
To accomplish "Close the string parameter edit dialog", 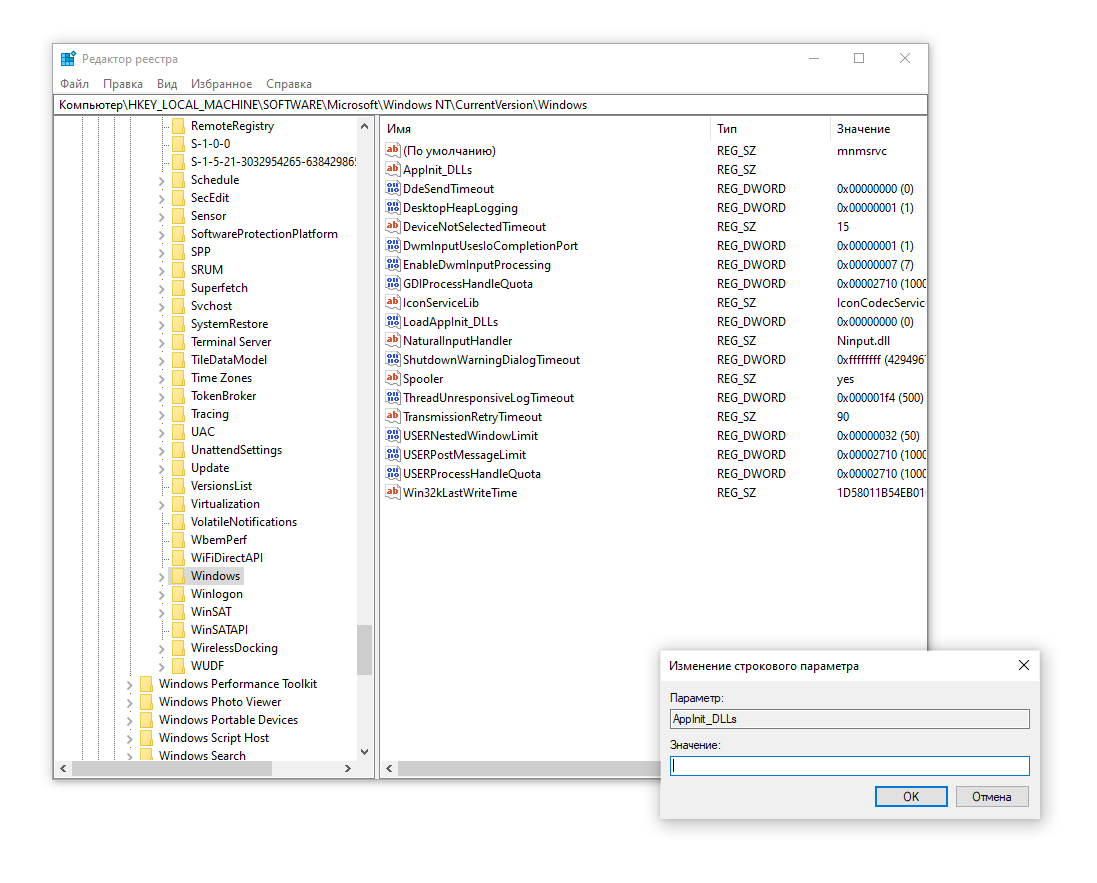I will 1023,666.
